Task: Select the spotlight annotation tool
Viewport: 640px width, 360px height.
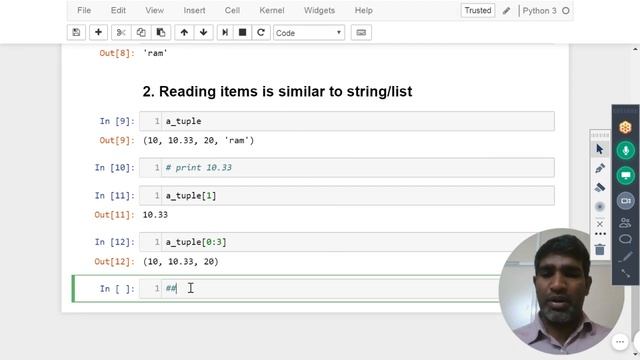Action: coord(600,207)
